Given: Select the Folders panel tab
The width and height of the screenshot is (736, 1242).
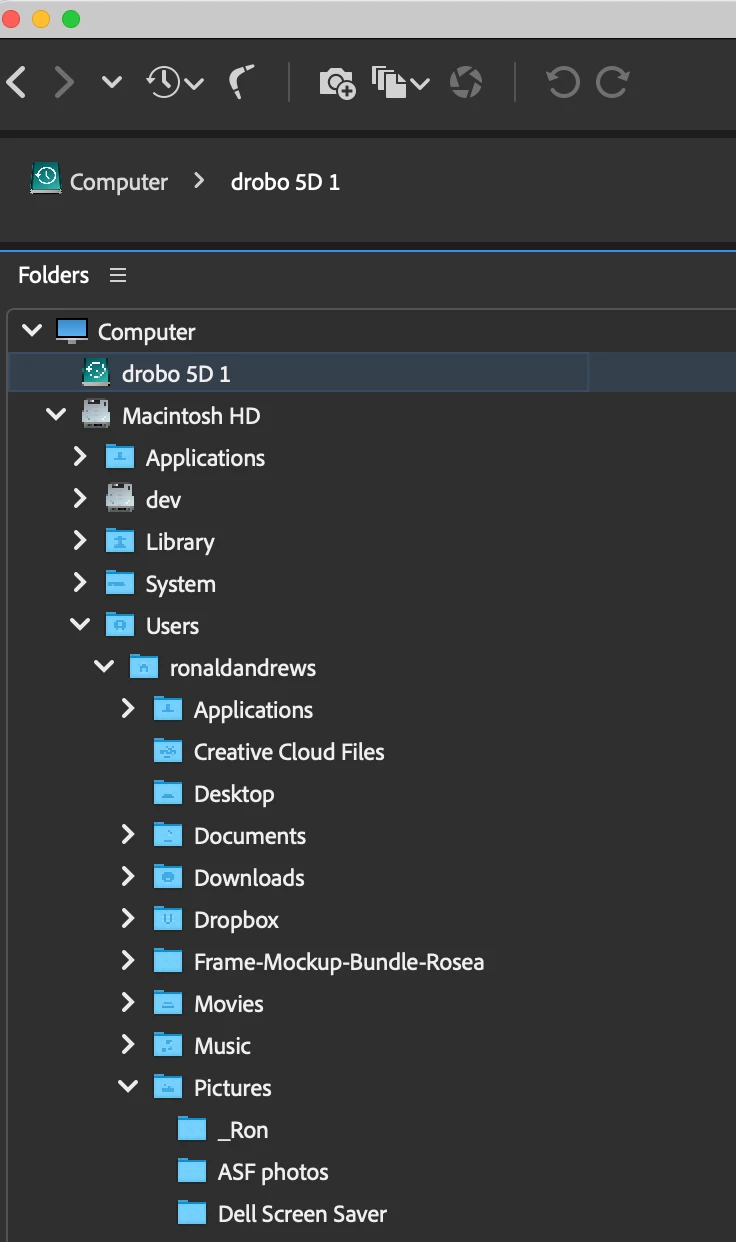Looking at the screenshot, I should 53,275.
